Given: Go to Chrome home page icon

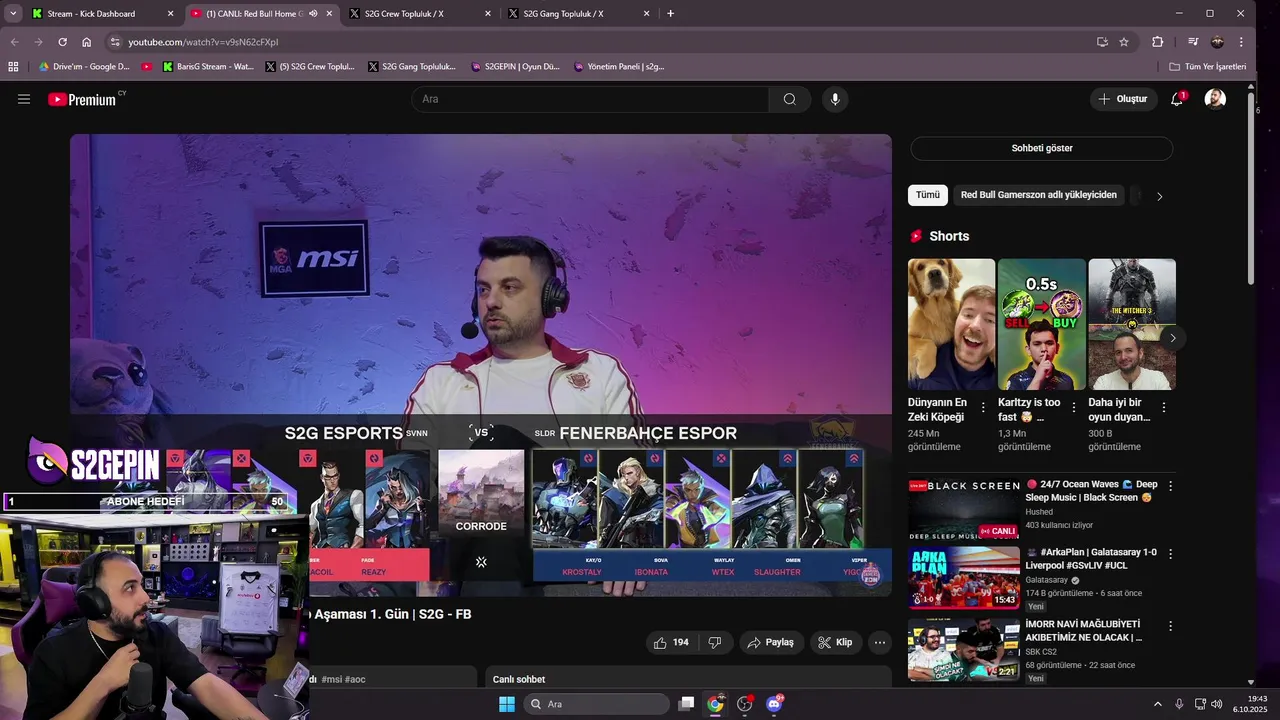Looking at the screenshot, I should (87, 42).
